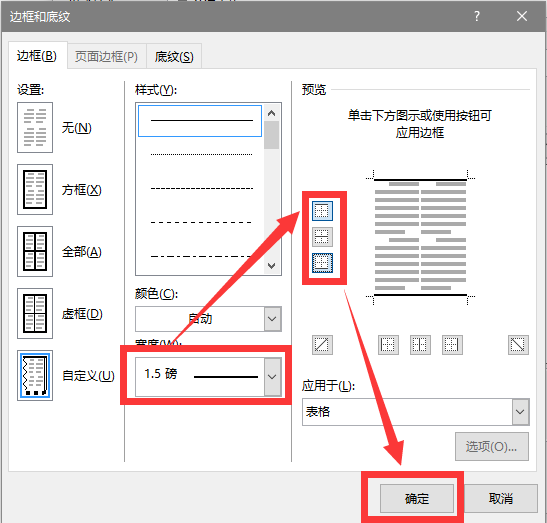
Task: Choose the short-dash line border style
Action: coord(201,188)
